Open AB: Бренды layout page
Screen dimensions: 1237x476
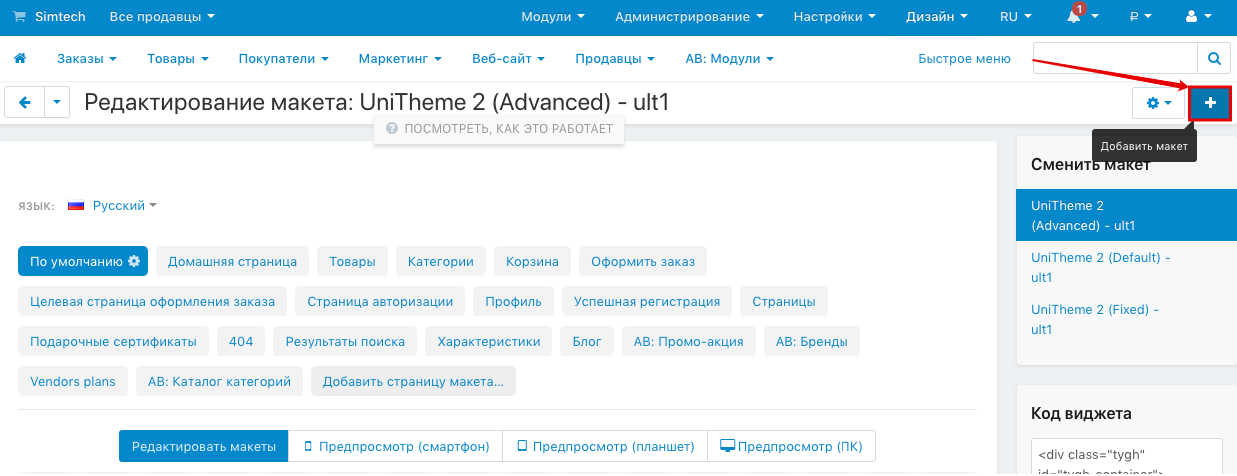812,341
